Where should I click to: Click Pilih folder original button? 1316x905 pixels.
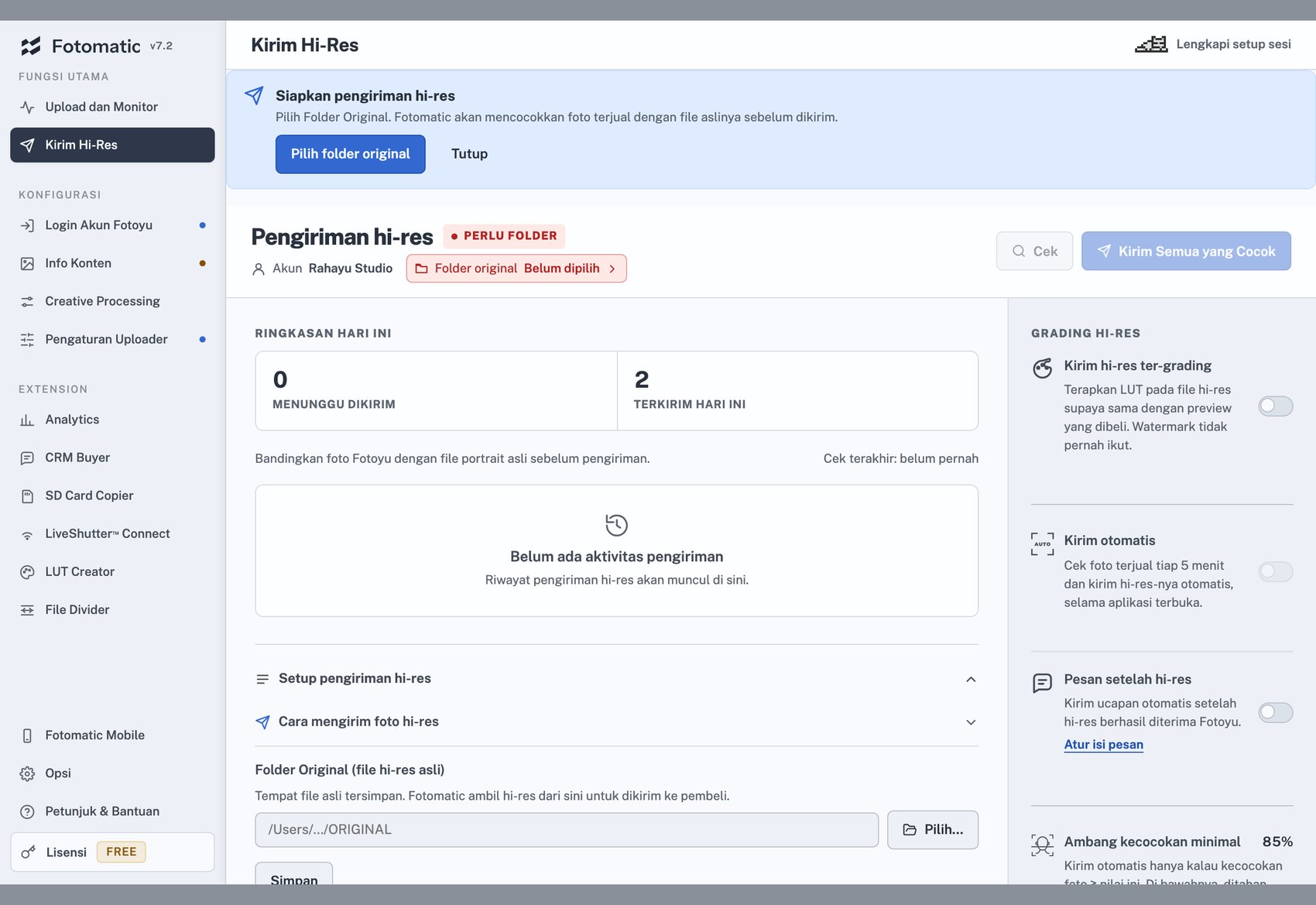tap(351, 154)
